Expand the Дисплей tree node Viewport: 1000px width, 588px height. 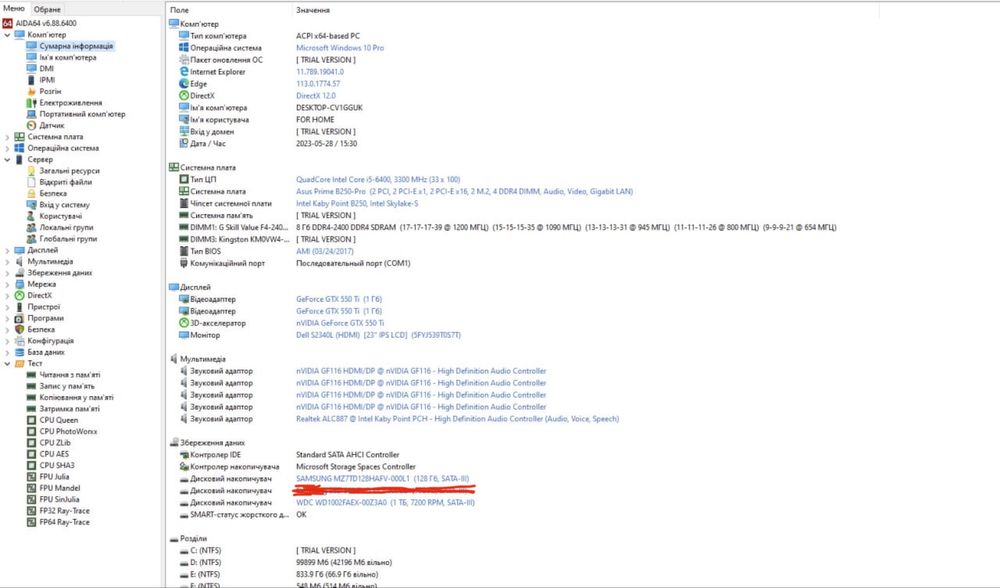[7, 250]
